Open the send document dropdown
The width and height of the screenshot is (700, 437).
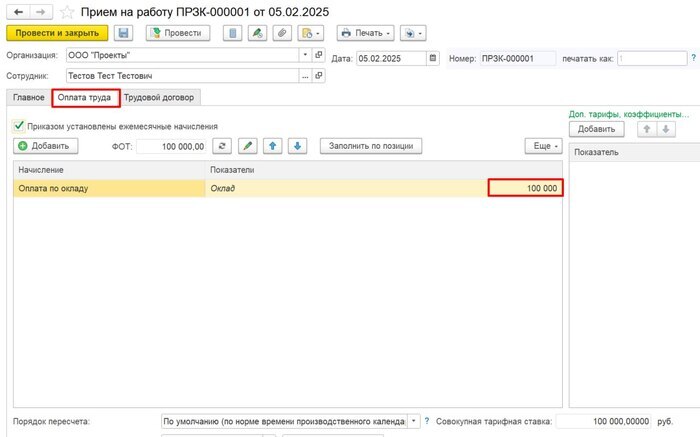point(413,33)
